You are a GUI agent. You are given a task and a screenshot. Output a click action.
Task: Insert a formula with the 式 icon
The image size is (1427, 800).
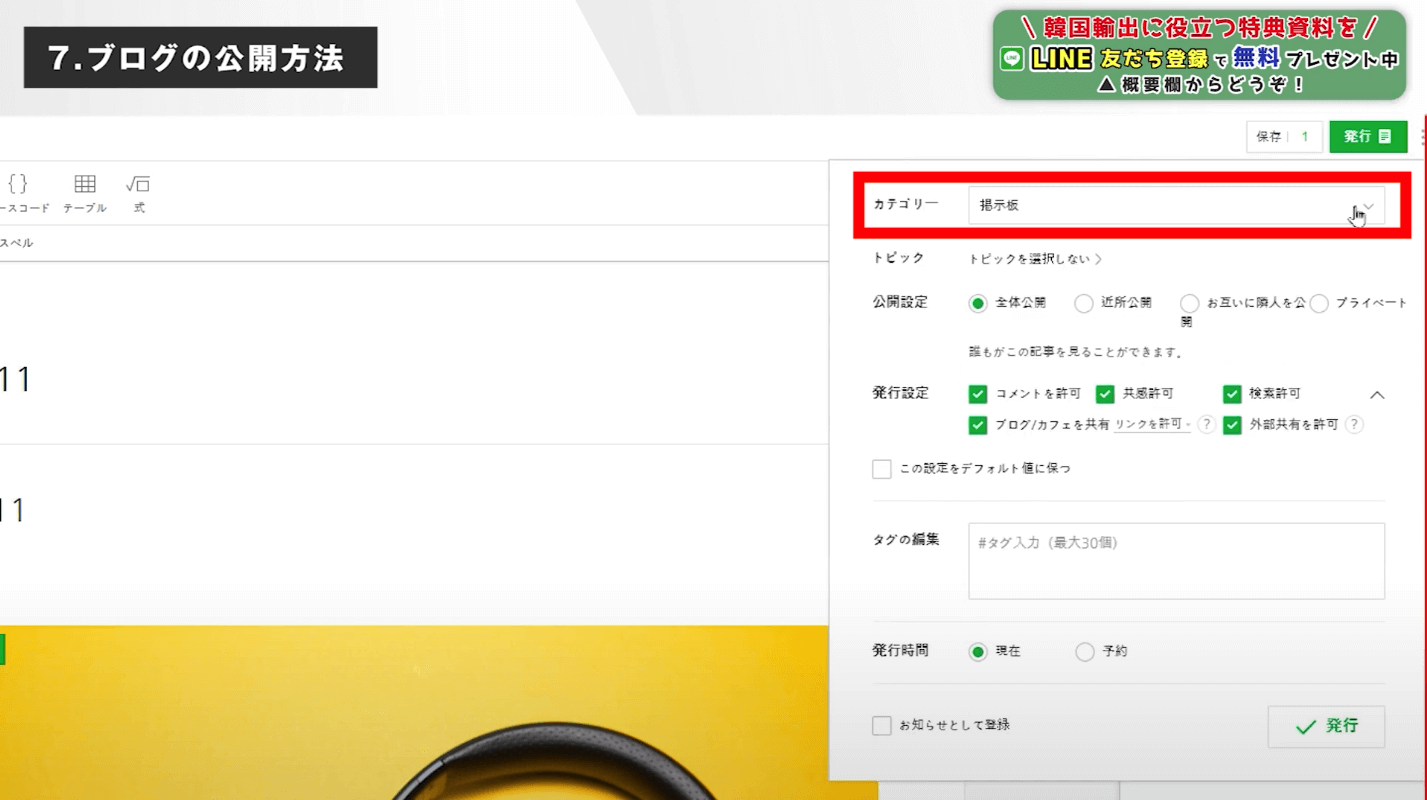pos(138,194)
